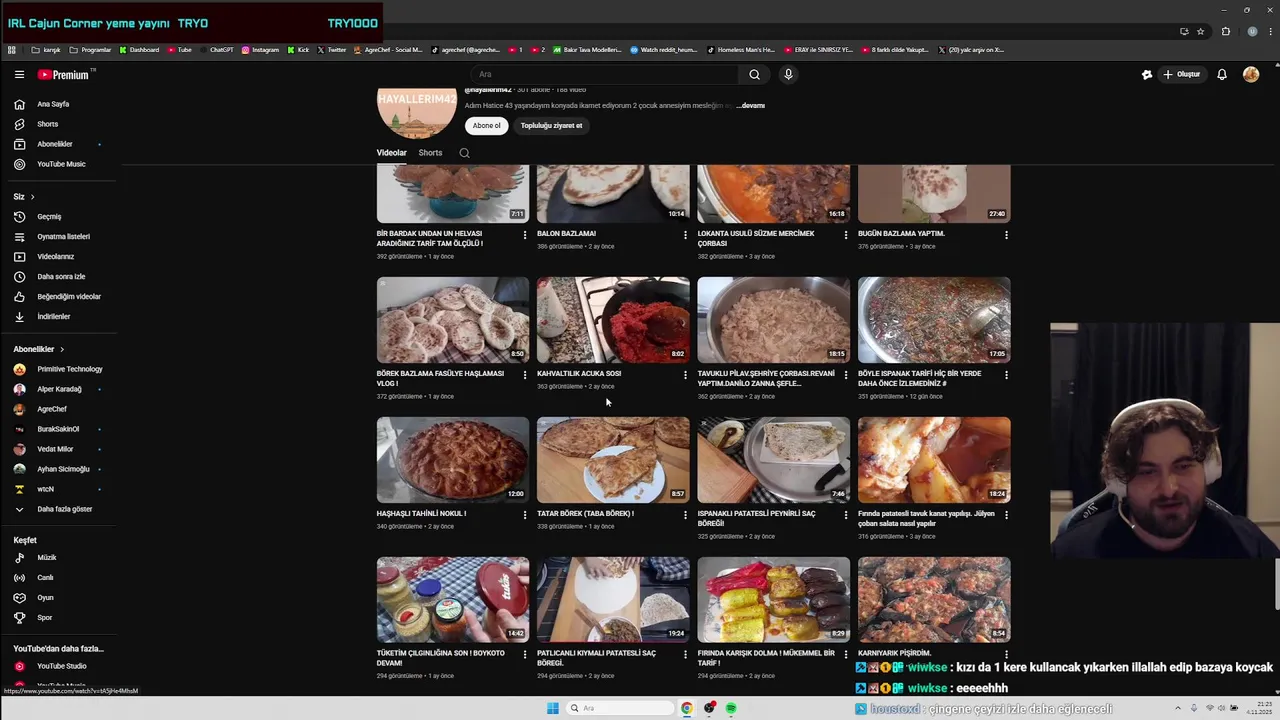
Task: Open Ayhan Sicimoğlu subscription channel
Action: coord(63,469)
